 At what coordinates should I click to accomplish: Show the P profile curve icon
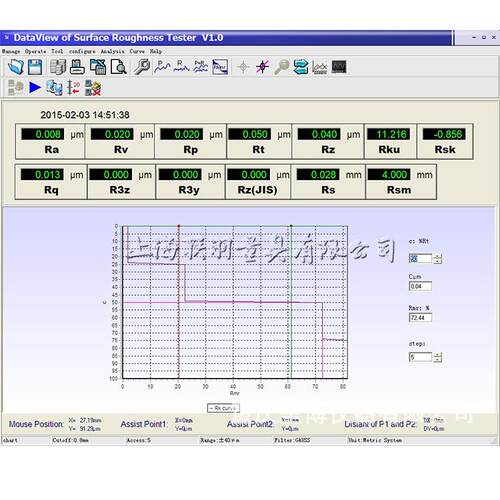163,67
